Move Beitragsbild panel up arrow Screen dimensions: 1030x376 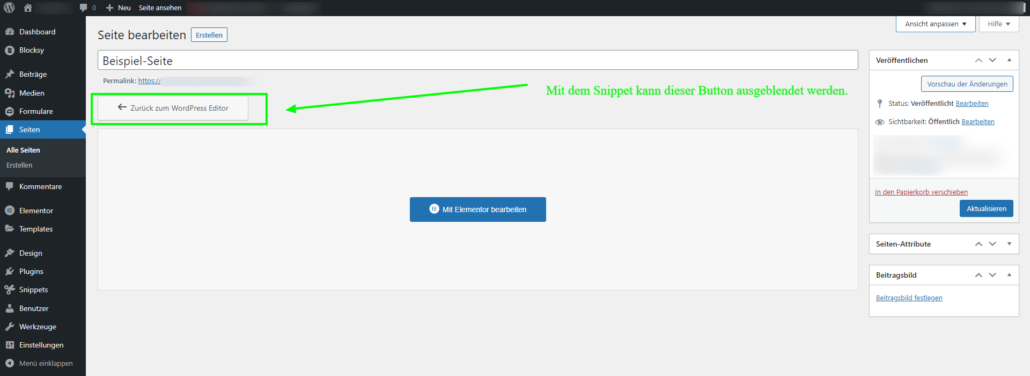pyautogui.click(x=978, y=274)
